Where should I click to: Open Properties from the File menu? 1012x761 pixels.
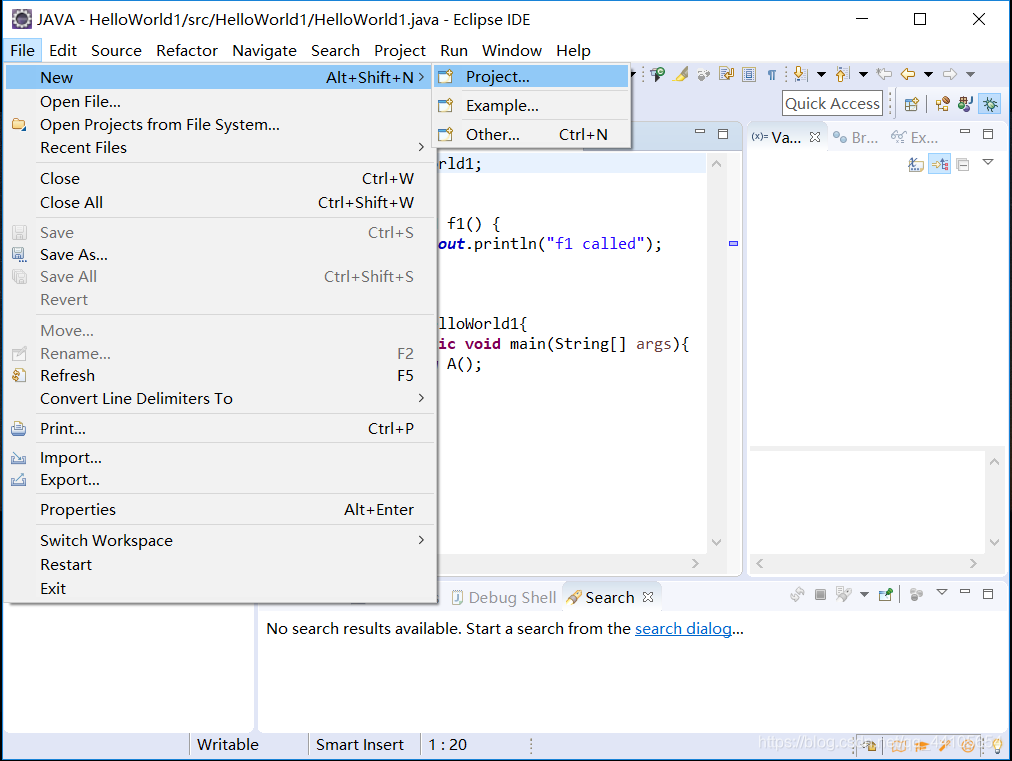click(220, 510)
